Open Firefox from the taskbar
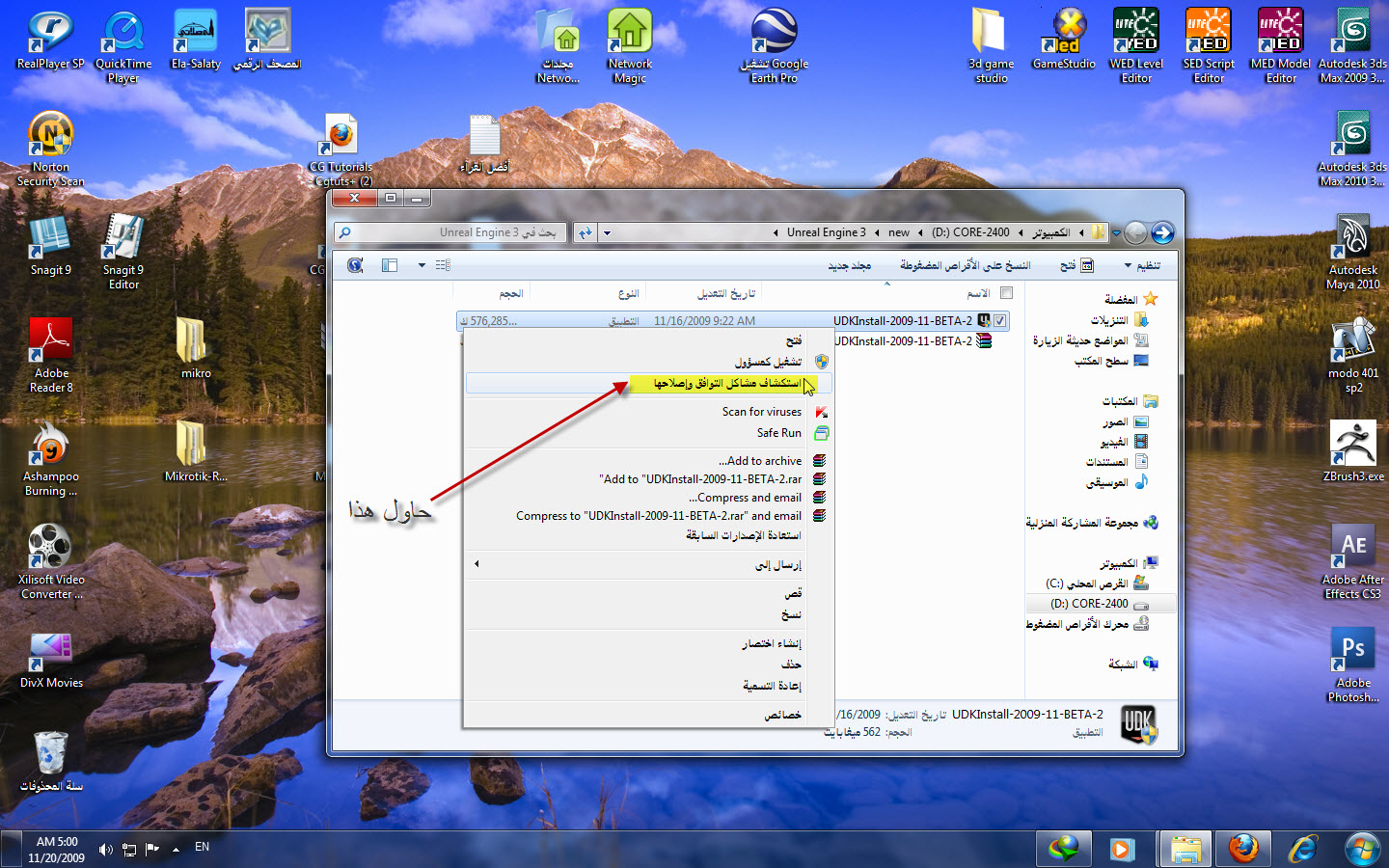Image resolution: width=1389 pixels, height=868 pixels. point(1243,849)
